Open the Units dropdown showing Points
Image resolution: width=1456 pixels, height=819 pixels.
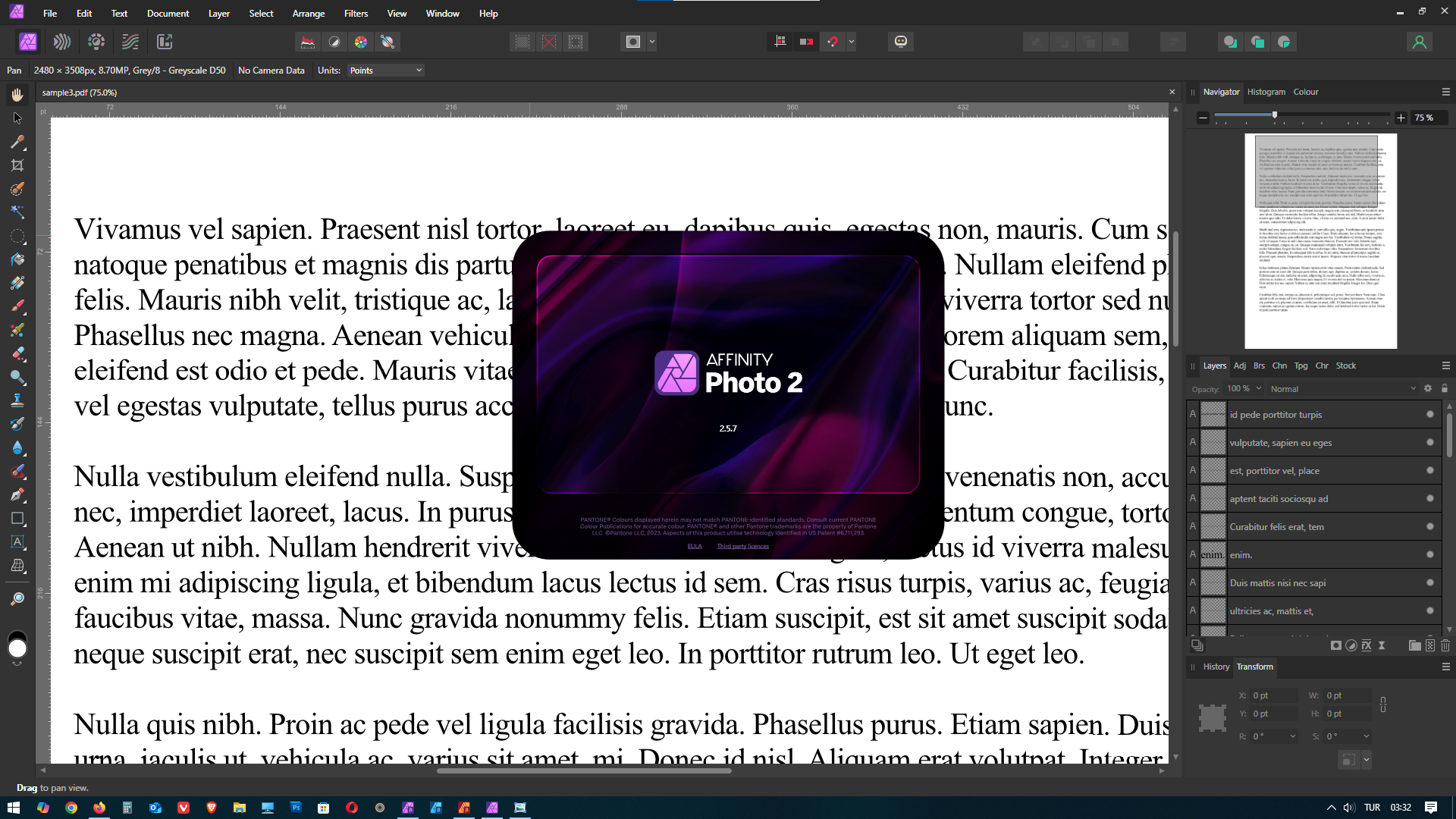coord(385,71)
